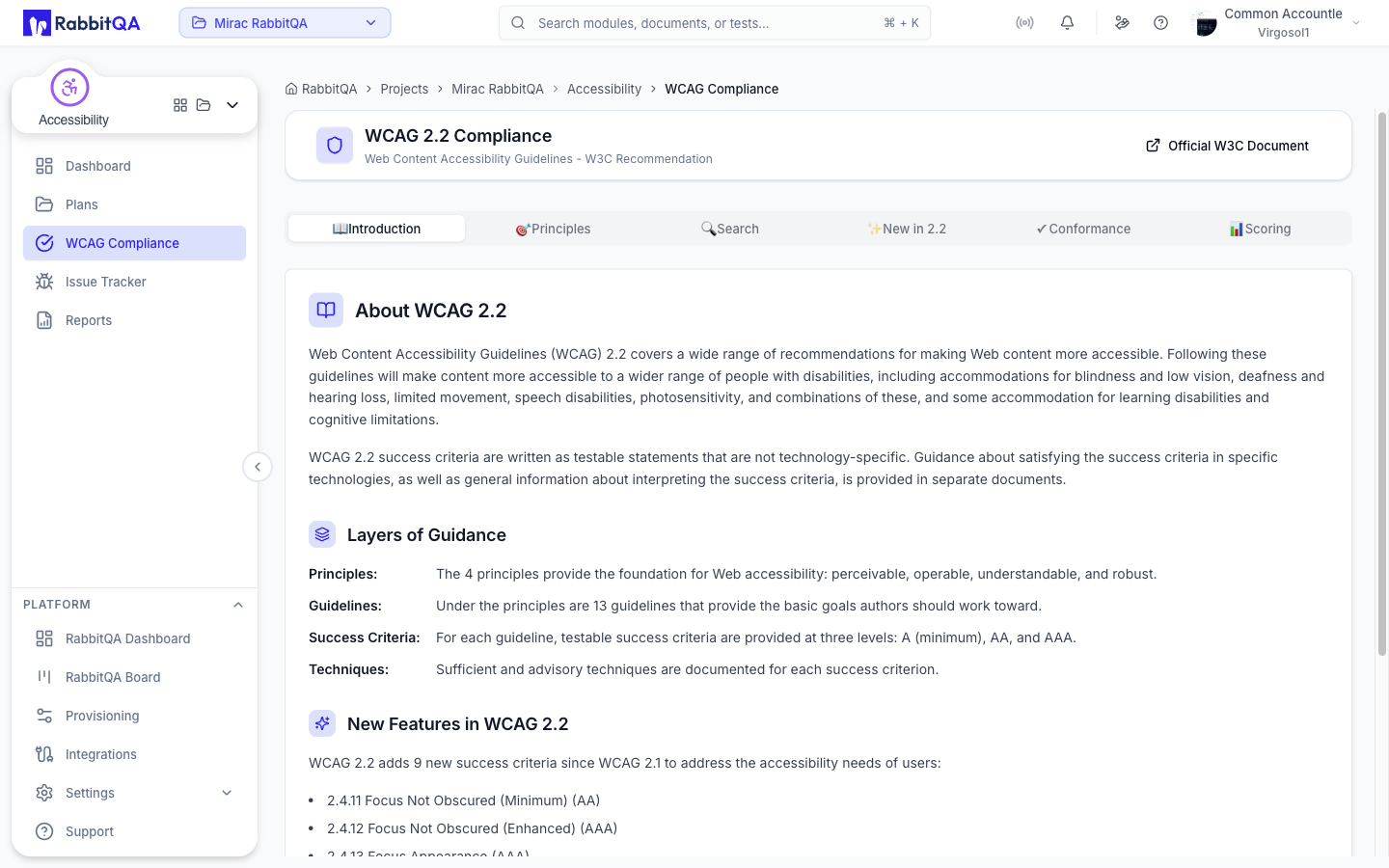The image size is (1389, 868).
Task: Switch to the Search tab
Action: (x=729, y=229)
